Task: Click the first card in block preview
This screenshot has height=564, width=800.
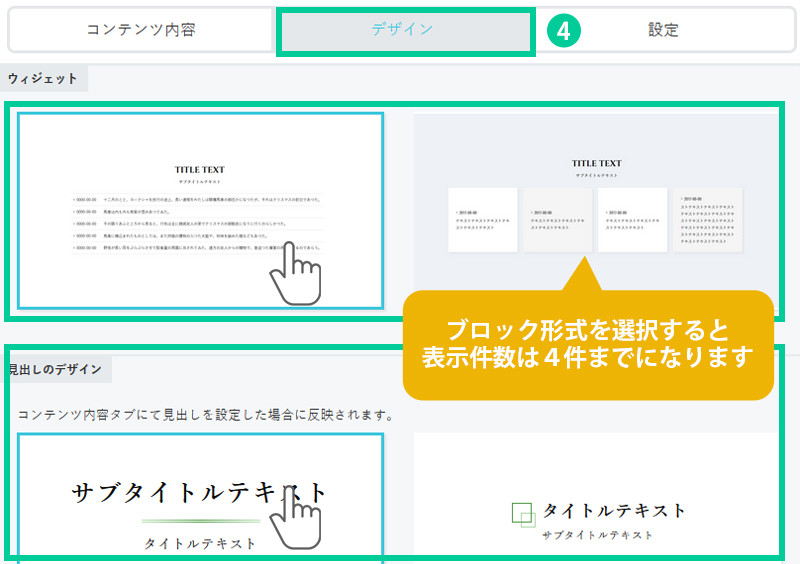Action: [482, 219]
